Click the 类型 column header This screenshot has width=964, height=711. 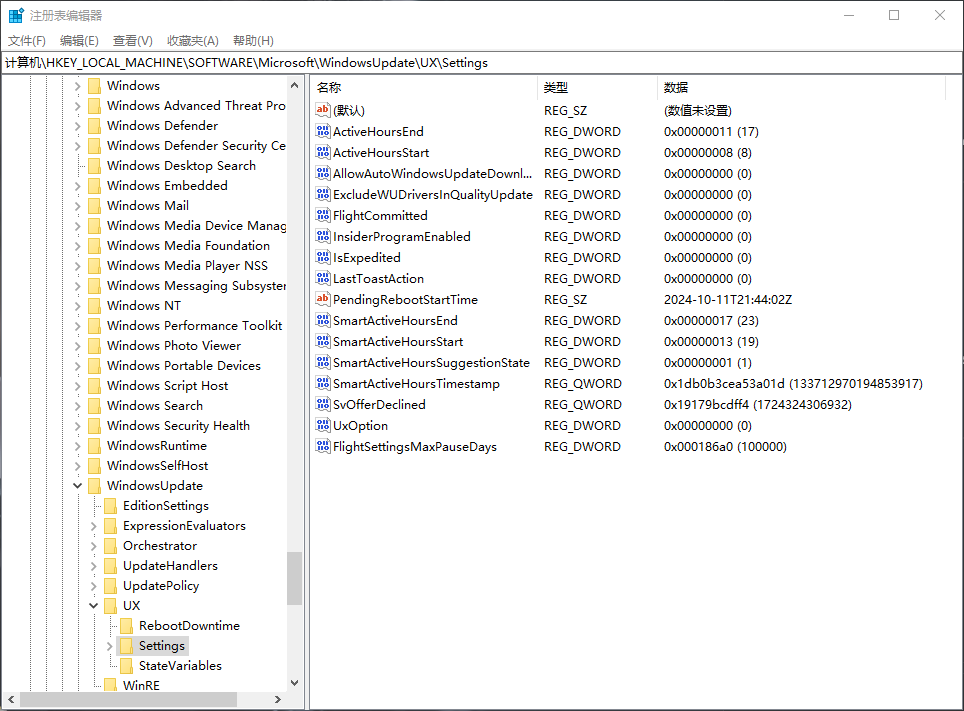point(598,87)
